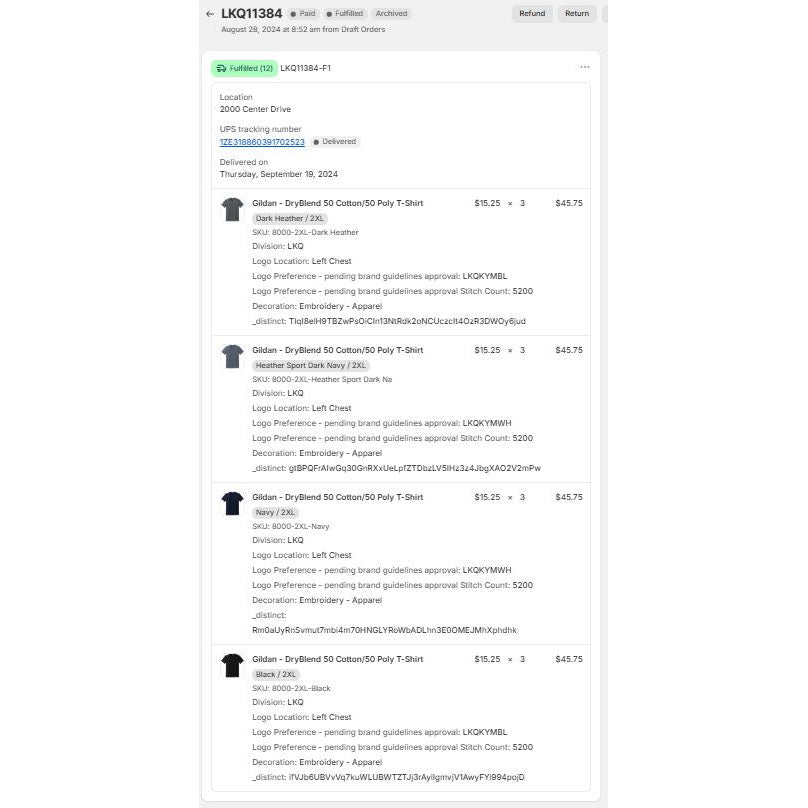Open first Gildan DryBlend T-Shirt product title
The width and height of the screenshot is (808, 808).
[x=338, y=203]
